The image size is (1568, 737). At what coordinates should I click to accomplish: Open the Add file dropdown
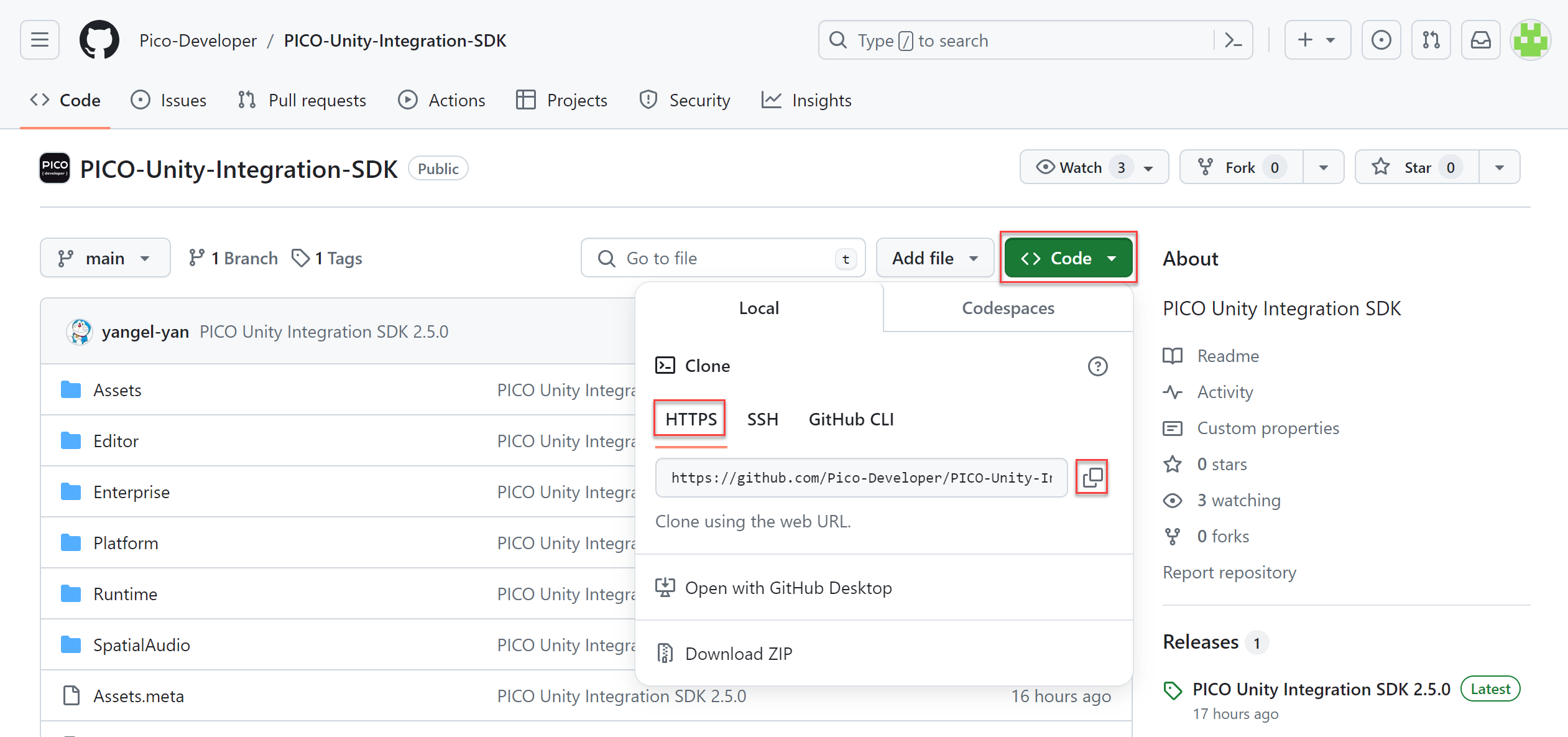click(934, 258)
